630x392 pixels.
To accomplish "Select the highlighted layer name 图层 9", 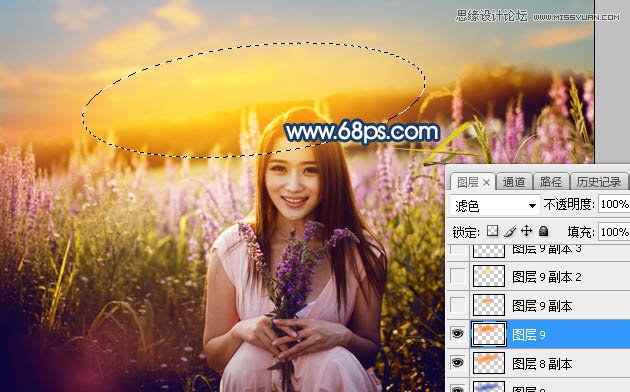I will [x=529, y=335].
